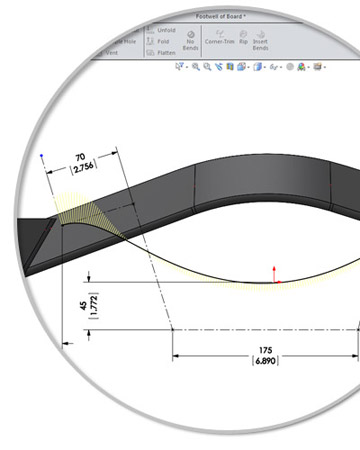Click the Zoom to Area magnifier icon
The image size is (360, 450).
click(207, 67)
